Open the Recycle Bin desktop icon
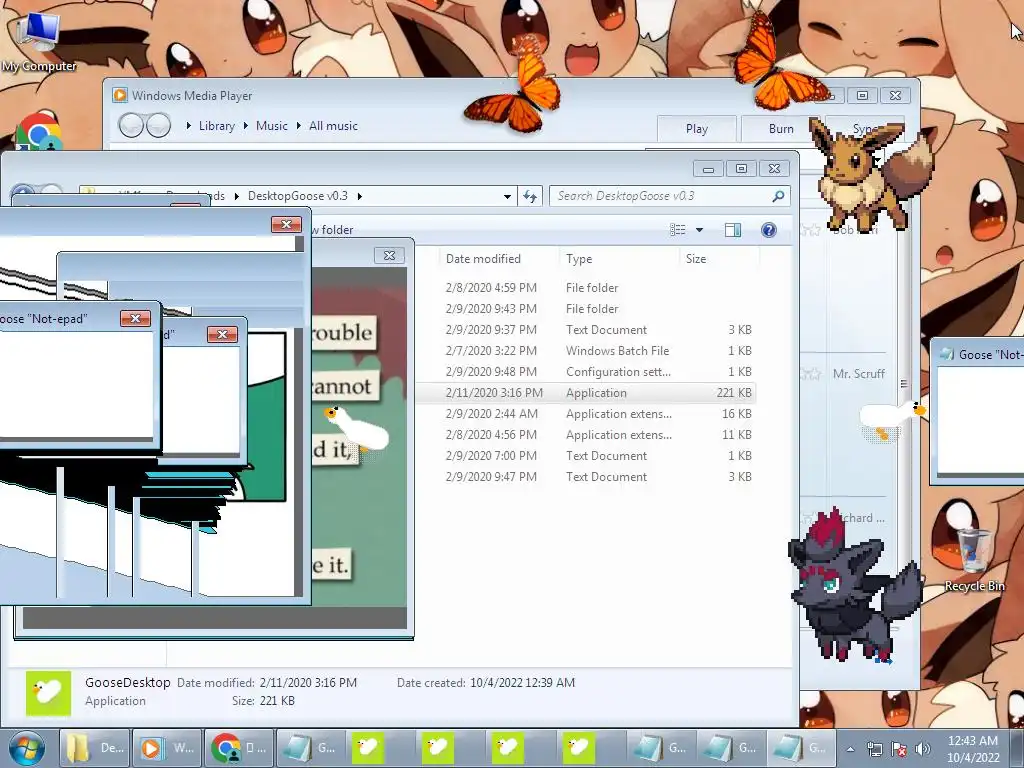Viewport: 1024px width, 768px height. coord(974,559)
